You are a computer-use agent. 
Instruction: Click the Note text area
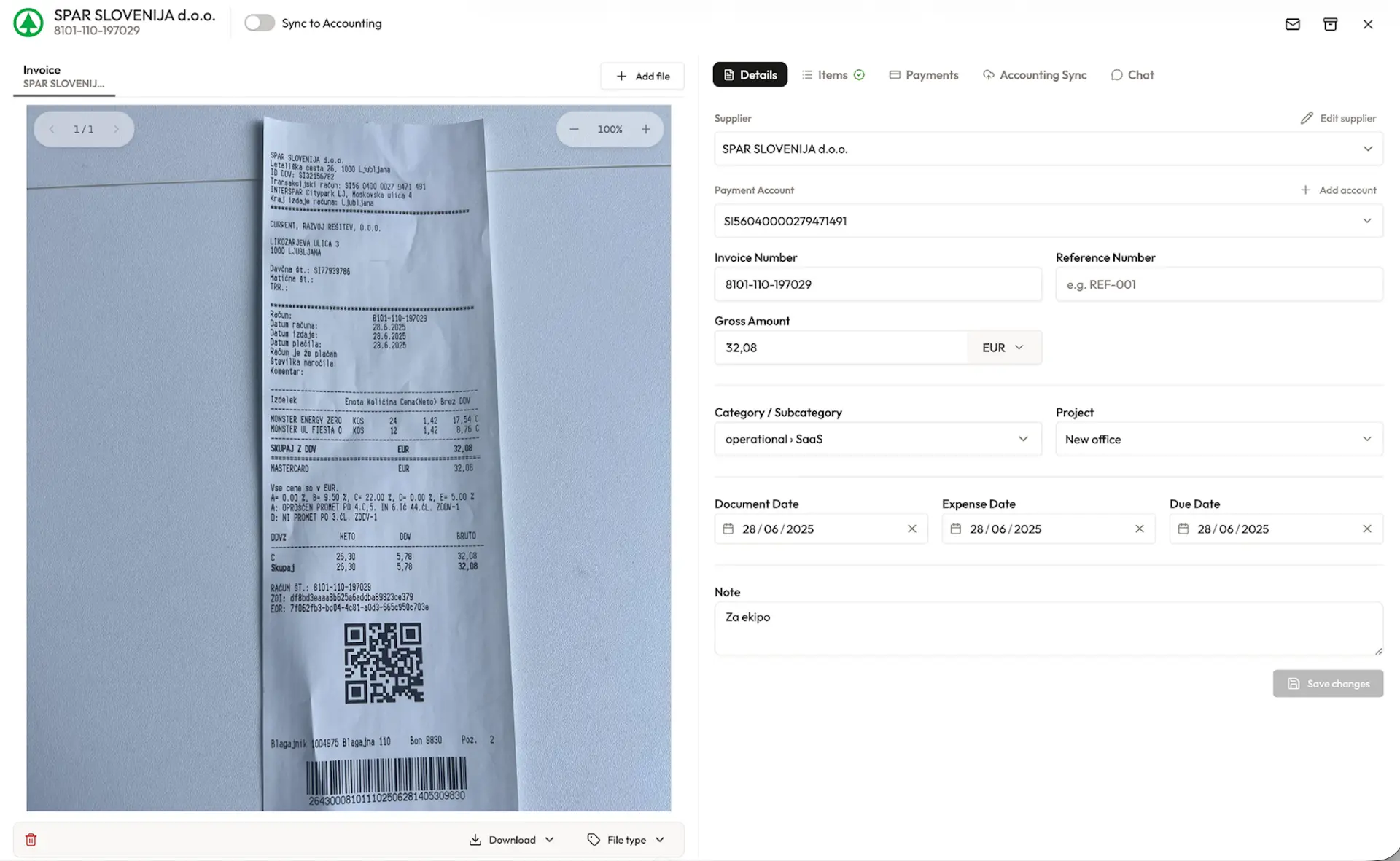point(1049,628)
